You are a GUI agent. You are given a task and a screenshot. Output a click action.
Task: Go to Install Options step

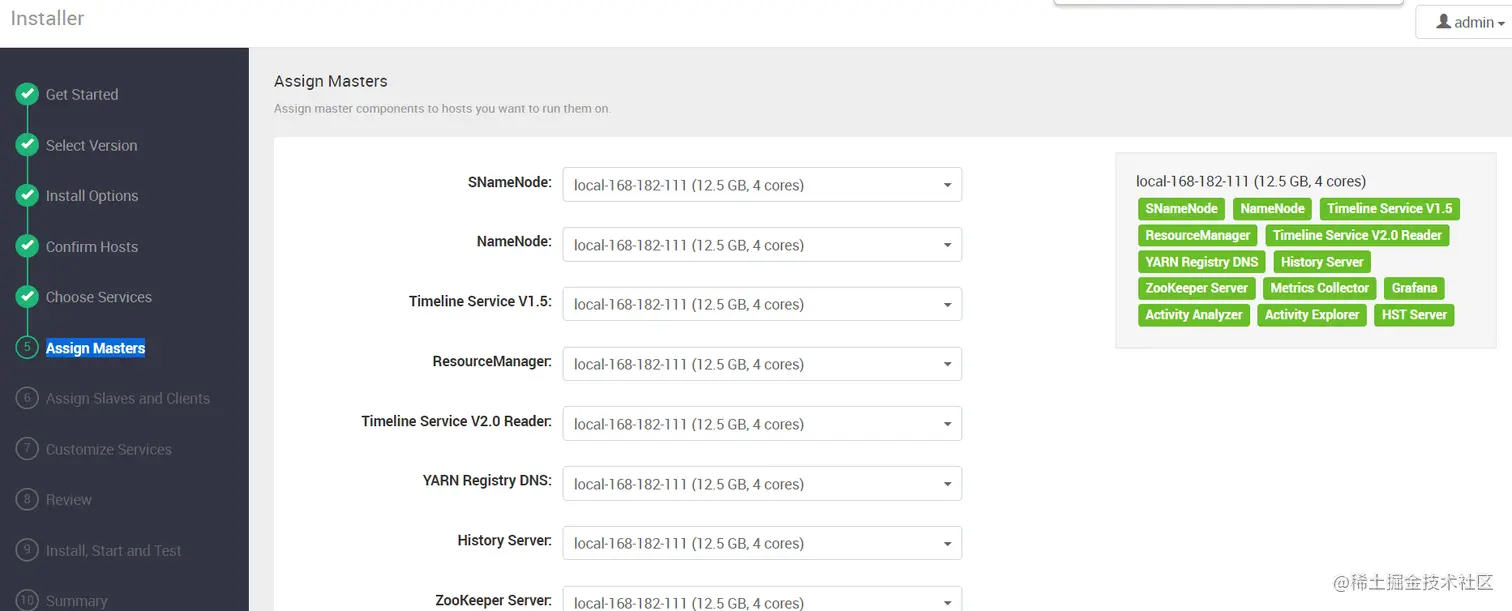point(92,196)
